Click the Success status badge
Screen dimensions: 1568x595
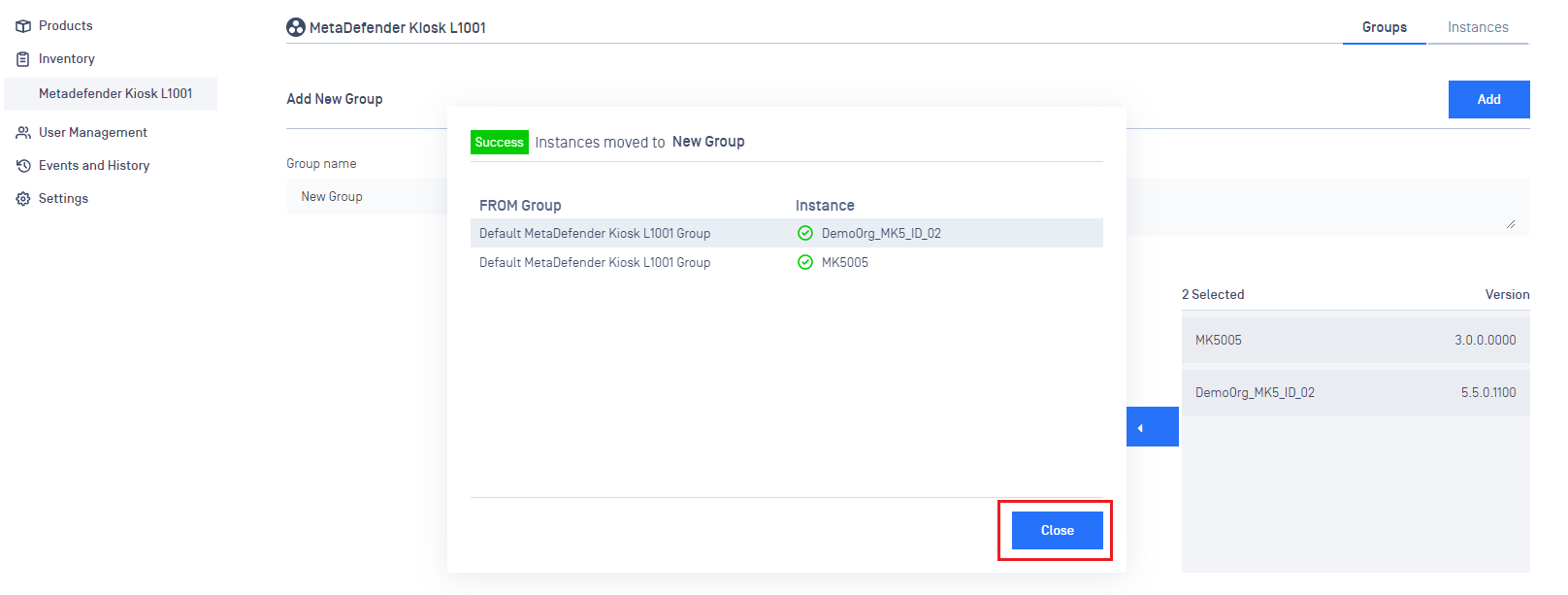pyautogui.click(x=500, y=143)
